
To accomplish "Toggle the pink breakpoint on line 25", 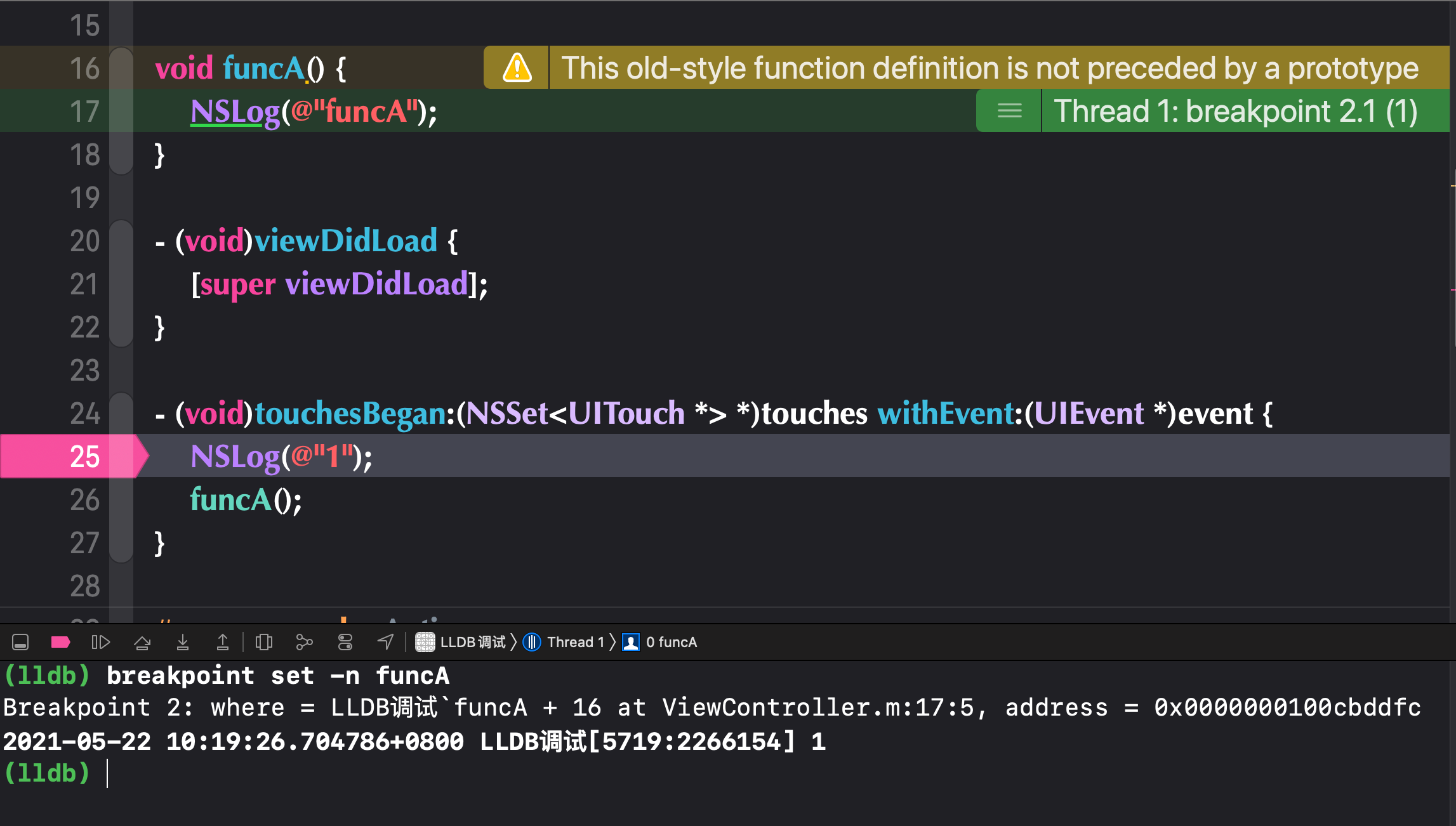I will [74, 456].
